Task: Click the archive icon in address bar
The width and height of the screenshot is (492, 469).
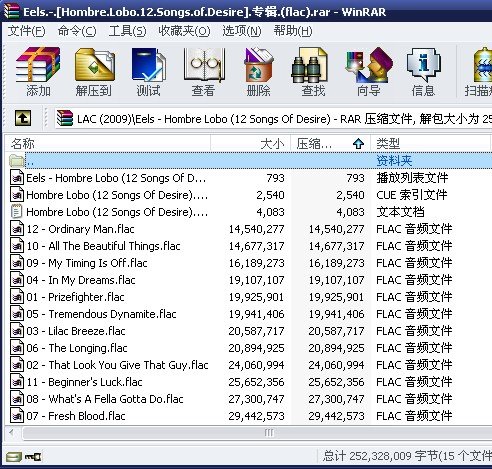Action: tap(65, 118)
